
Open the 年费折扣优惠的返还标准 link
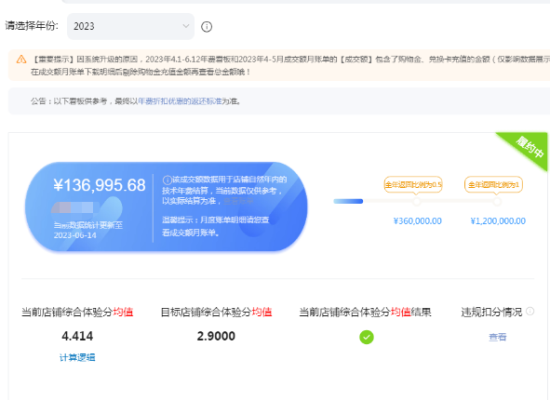point(180,101)
